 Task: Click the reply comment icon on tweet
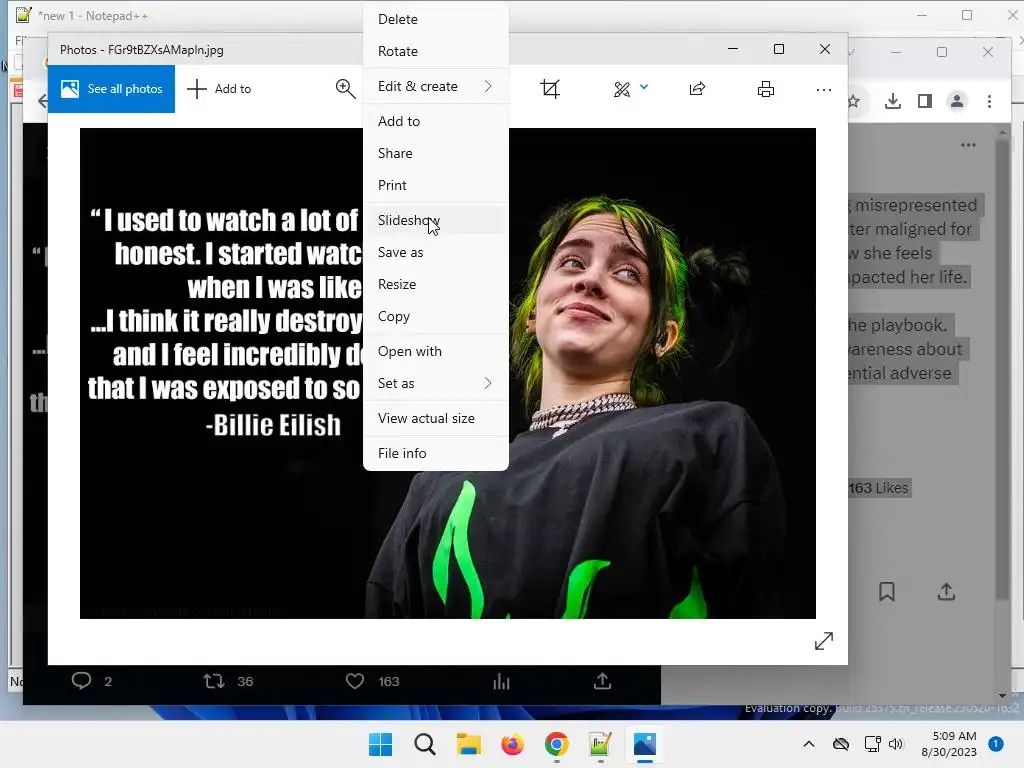[x=81, y=681]
